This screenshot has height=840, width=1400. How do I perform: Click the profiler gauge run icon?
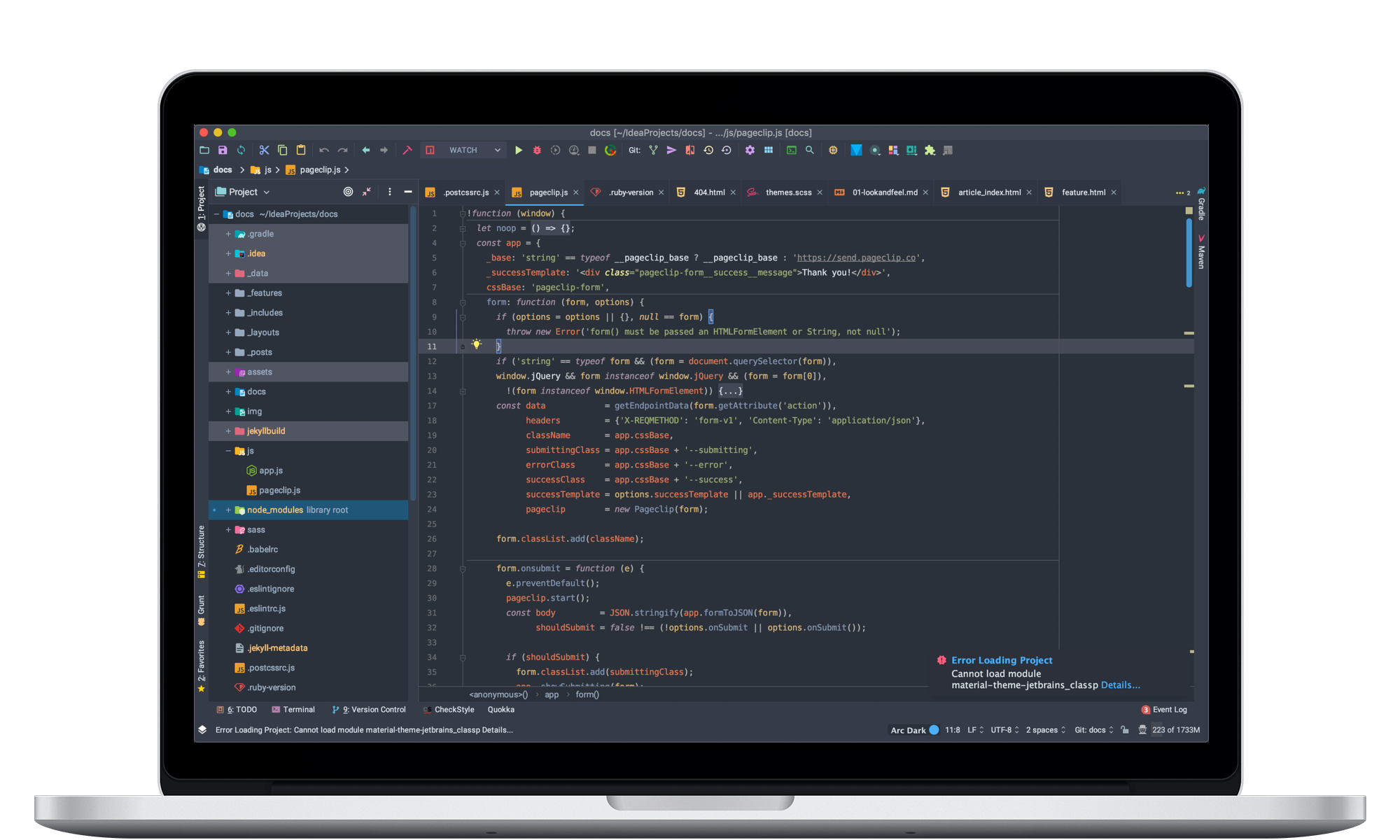tap(574, 150)
